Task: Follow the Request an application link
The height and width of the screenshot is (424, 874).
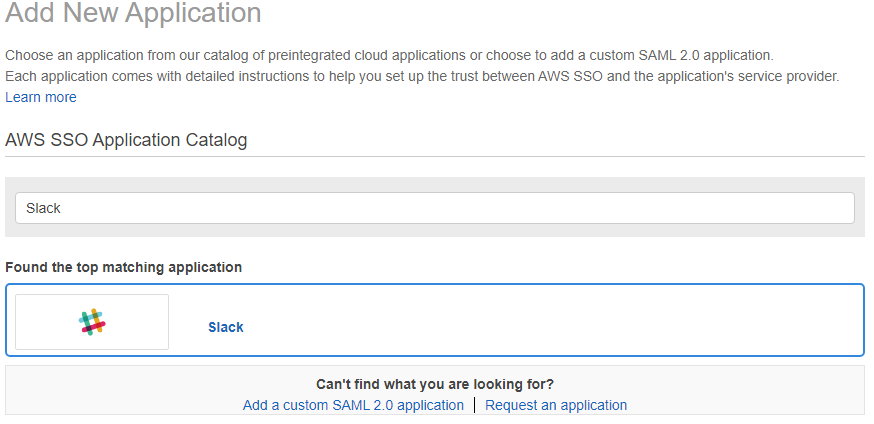Action: pos(556,405)
